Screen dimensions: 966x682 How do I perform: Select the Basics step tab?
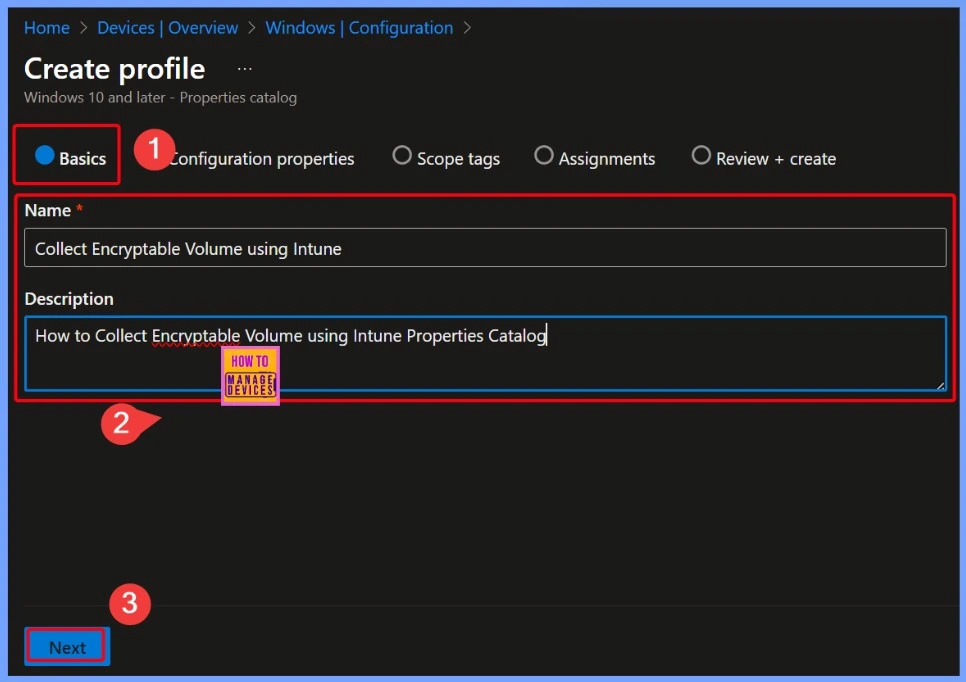pos(70,158)
